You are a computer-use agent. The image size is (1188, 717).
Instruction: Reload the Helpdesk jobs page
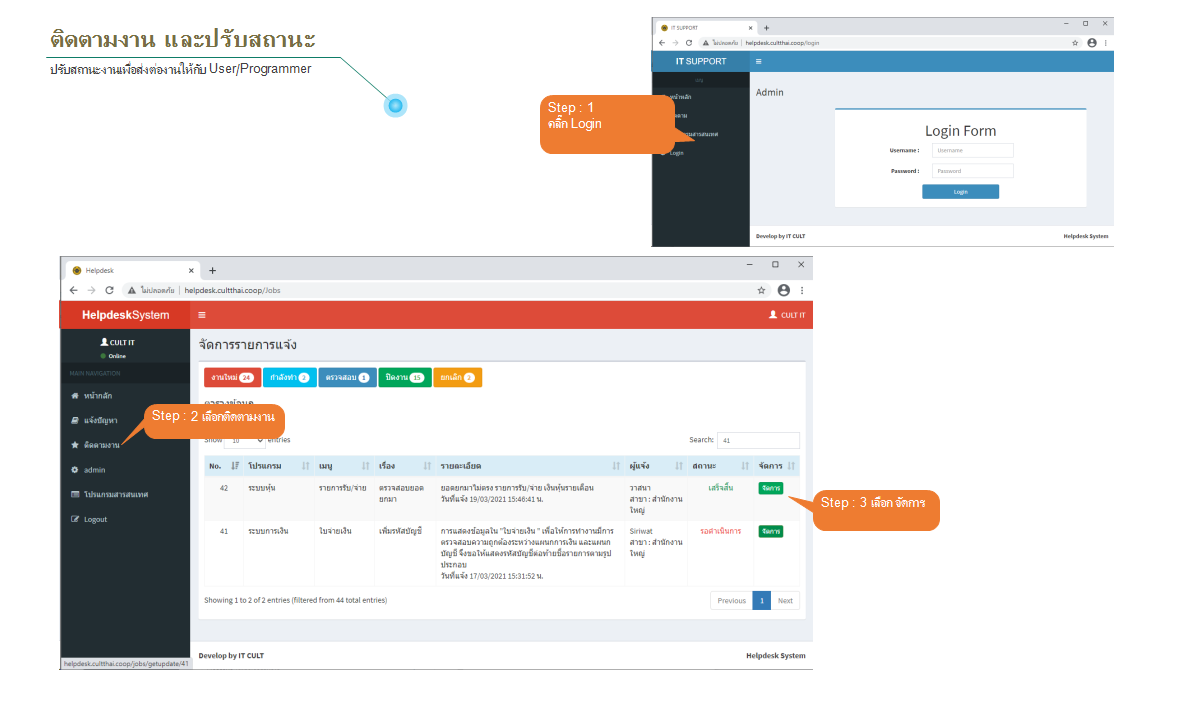click(x=109, y=290)
